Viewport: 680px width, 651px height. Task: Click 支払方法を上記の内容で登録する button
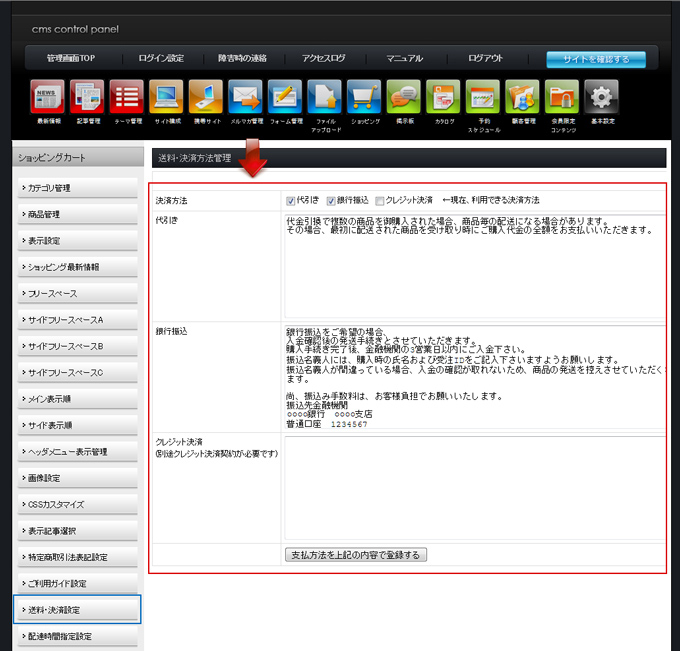356,554
